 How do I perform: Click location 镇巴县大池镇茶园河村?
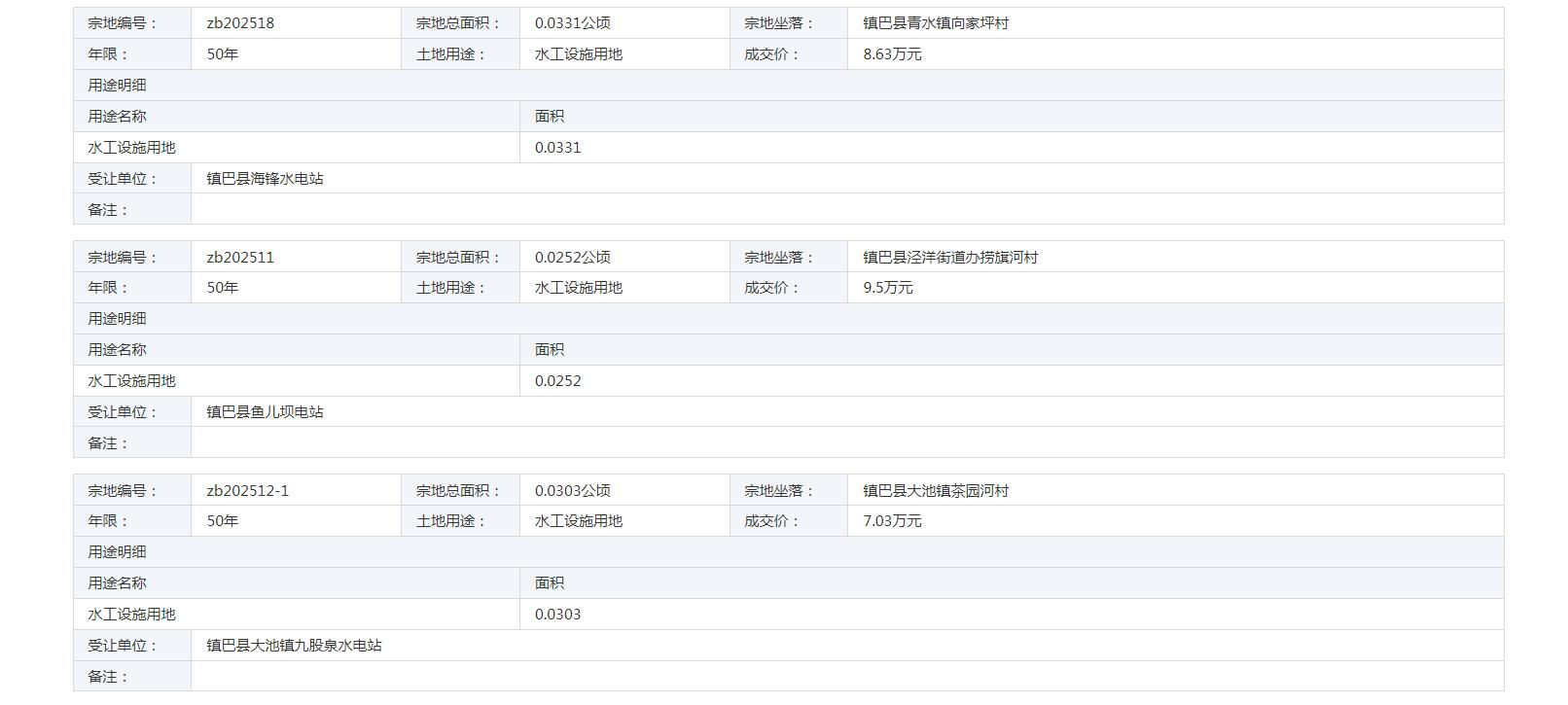[936, 491]
